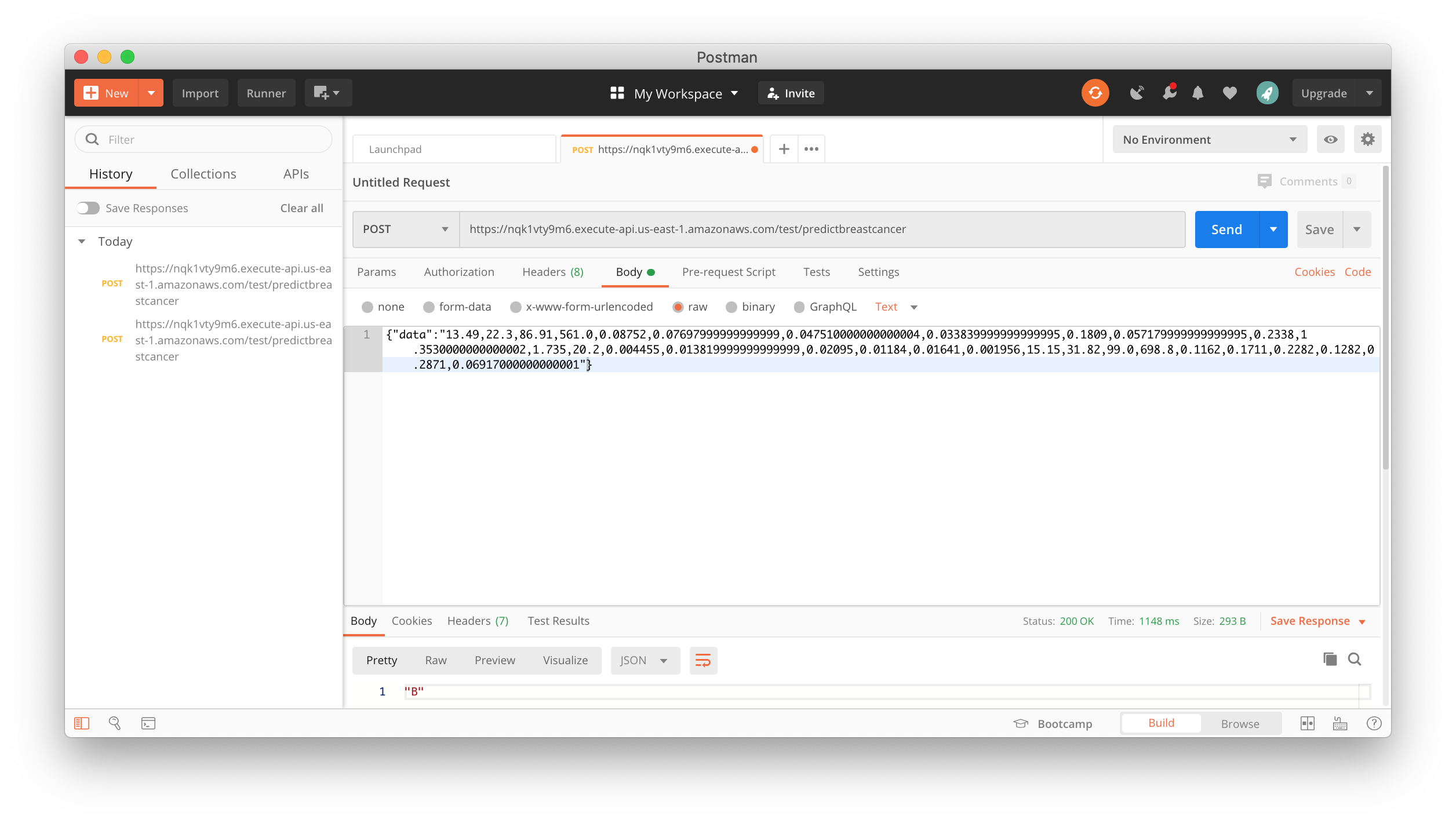1456x823 pixels.
Task: Click the Comments icon
Action: click(1264, 181)
